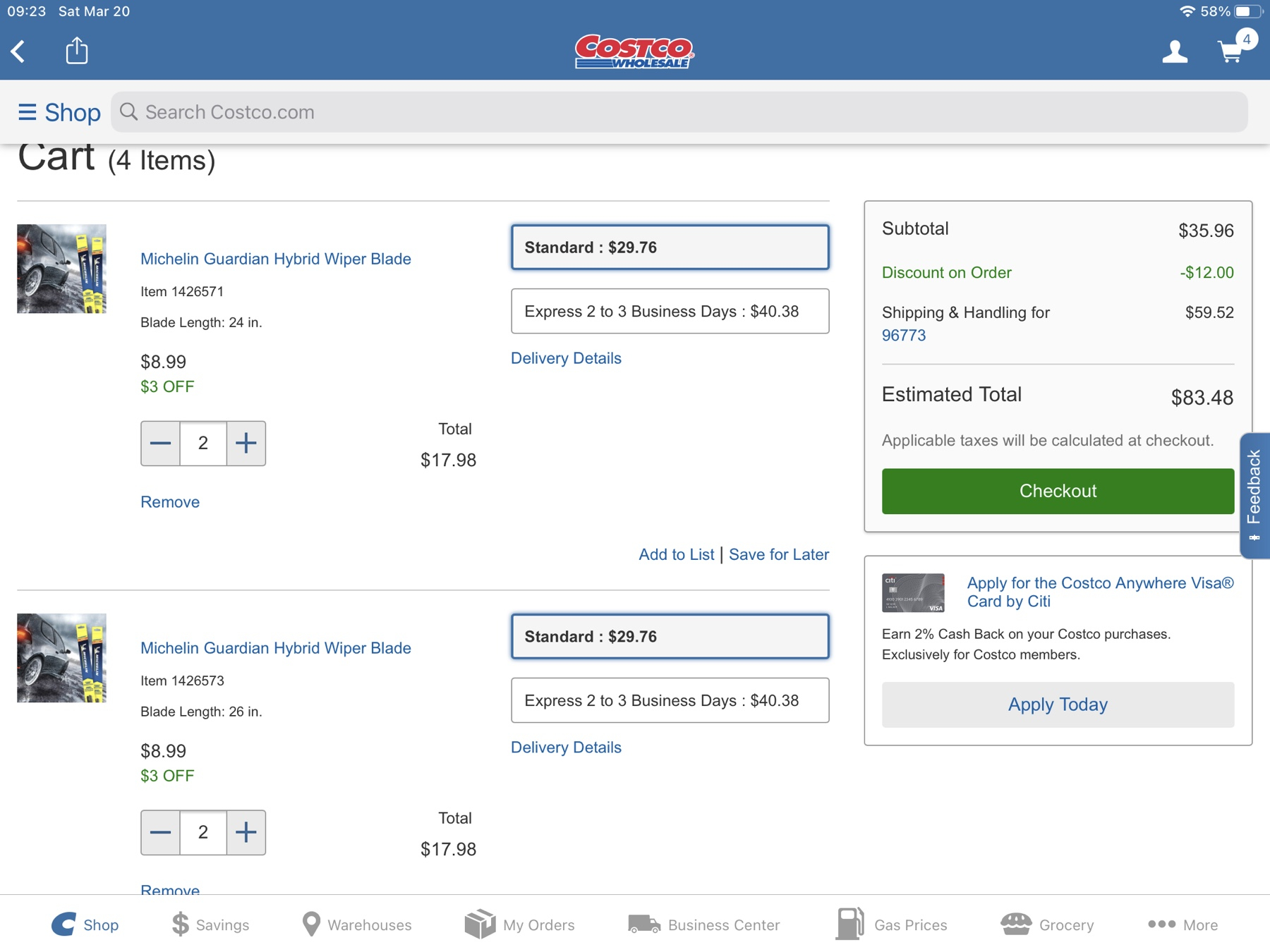Image resolution: width=1270 pixels, height=952 pixels.
Task: Click Save for Later link
Action: coord(779,555)
